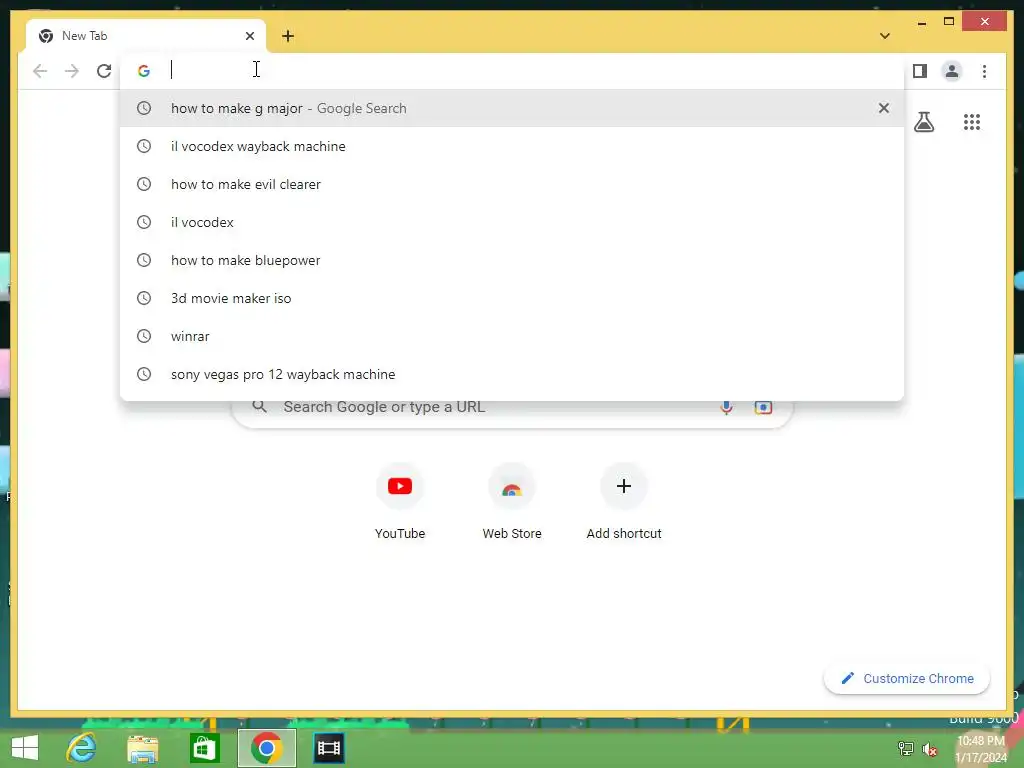Open the Google apps grid

click(x=972, y=121)
